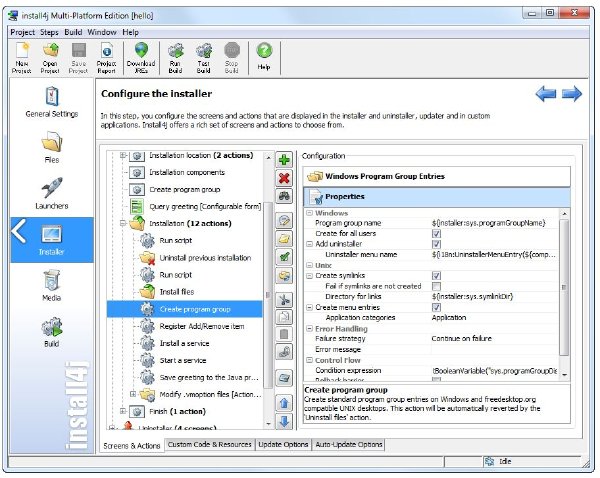Select the Install files action
This screenshot has height=478, width=600.
(x=177, y=292)
